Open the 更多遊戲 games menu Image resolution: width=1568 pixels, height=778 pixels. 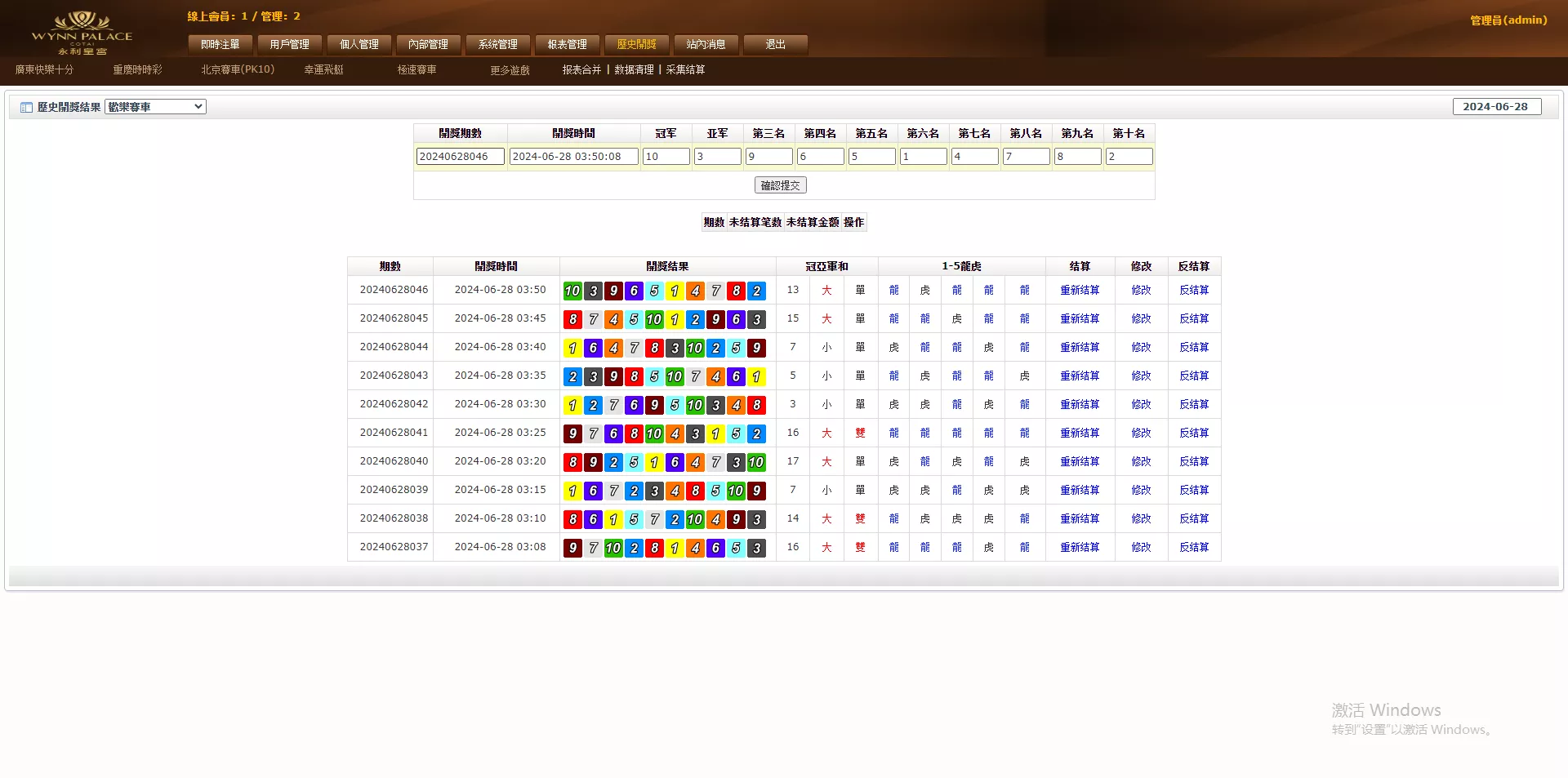tap(510, 70)
